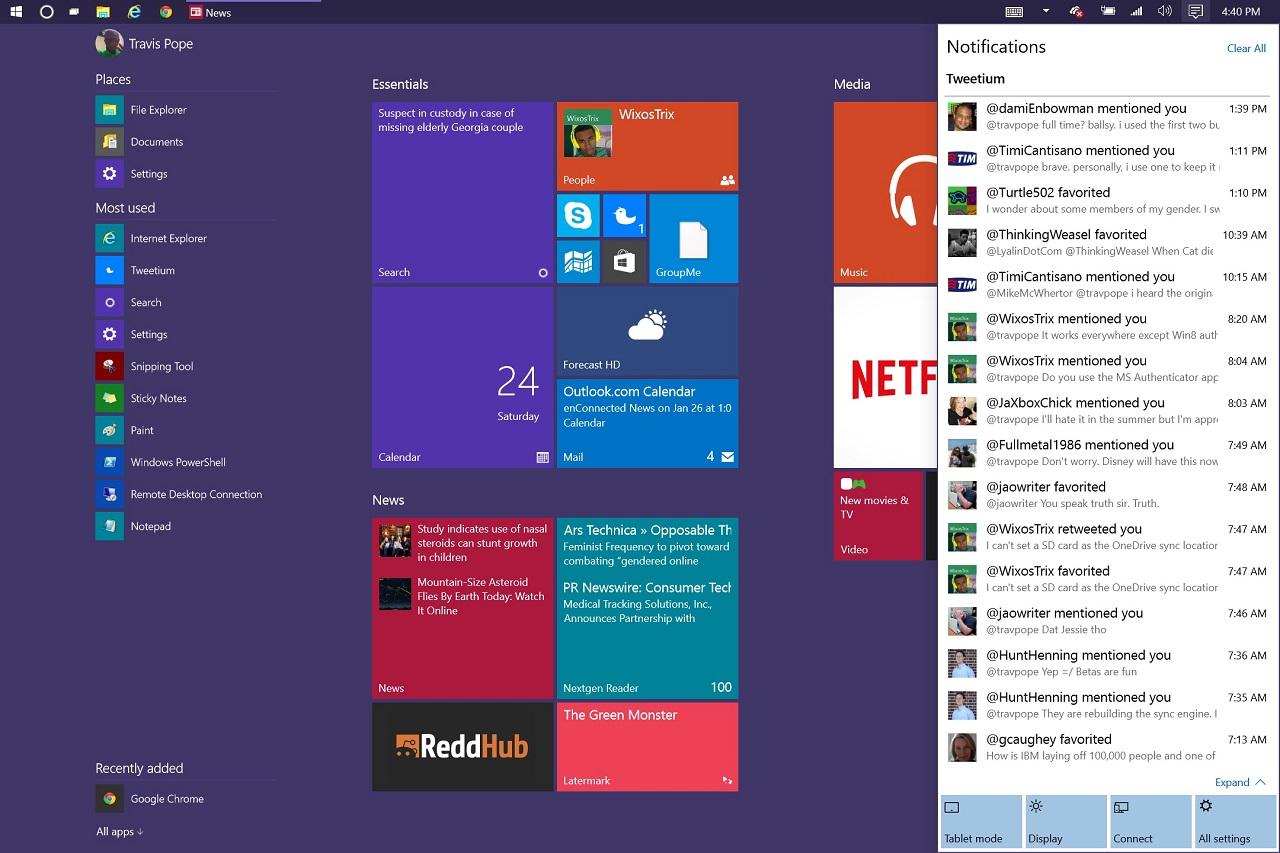The height and width of the screenshot is (853, 1280).
Task: Launch File Explorer from the taskbar
Action: click(x=103, y=12)
